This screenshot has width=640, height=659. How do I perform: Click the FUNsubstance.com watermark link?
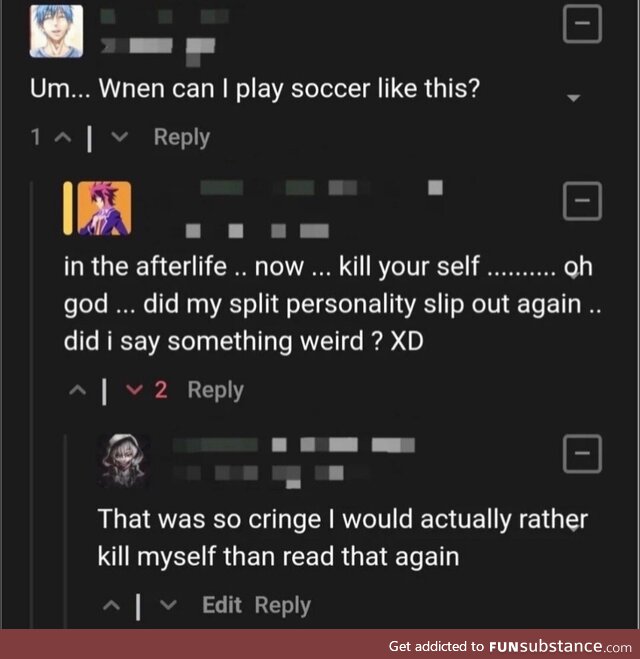tap(511, 645)
